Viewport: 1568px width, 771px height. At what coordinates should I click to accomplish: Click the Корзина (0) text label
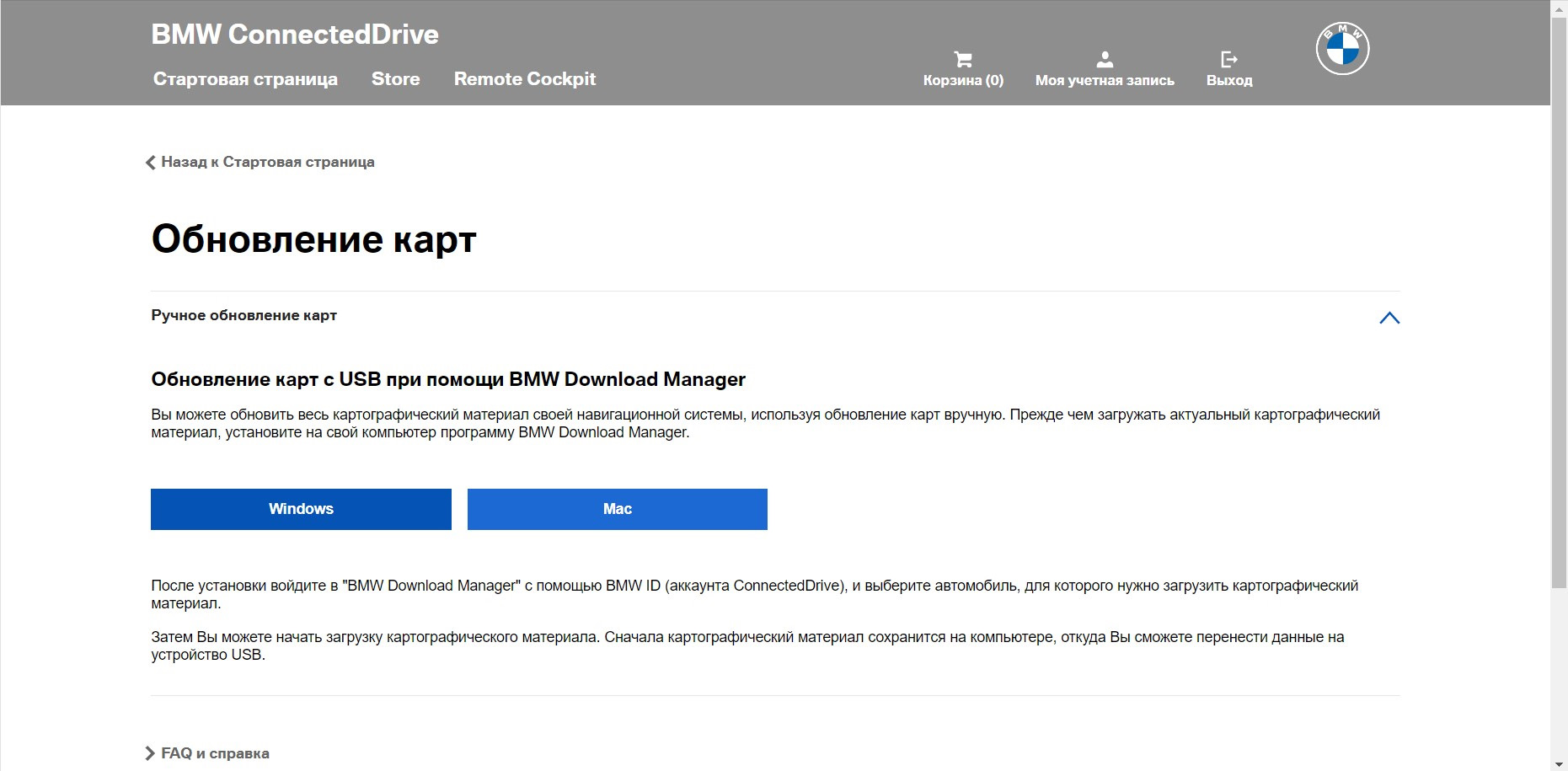coord(963,81)
